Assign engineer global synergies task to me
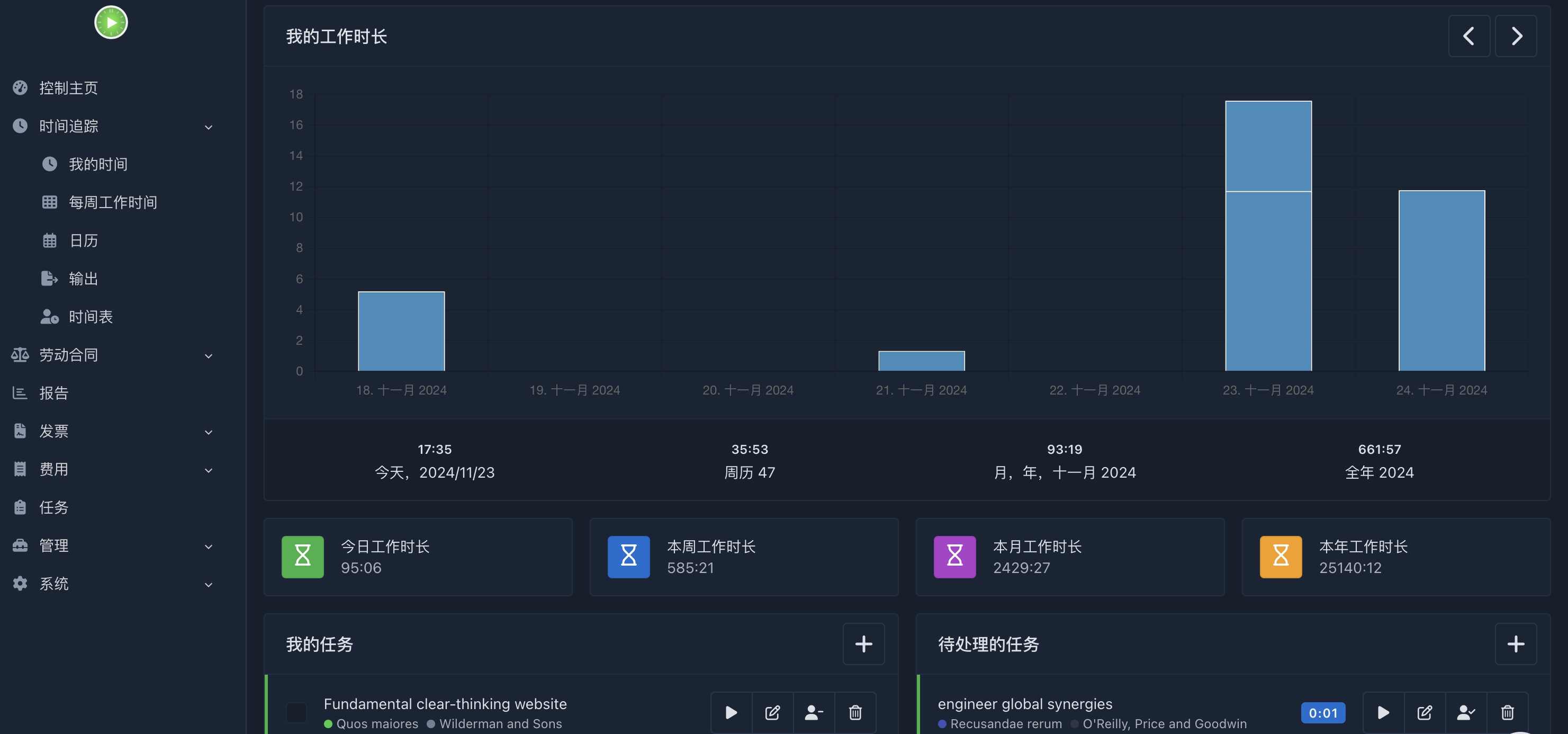Image resolution: width=1568 pixels, height=734 pixels. click(1466, 712)
